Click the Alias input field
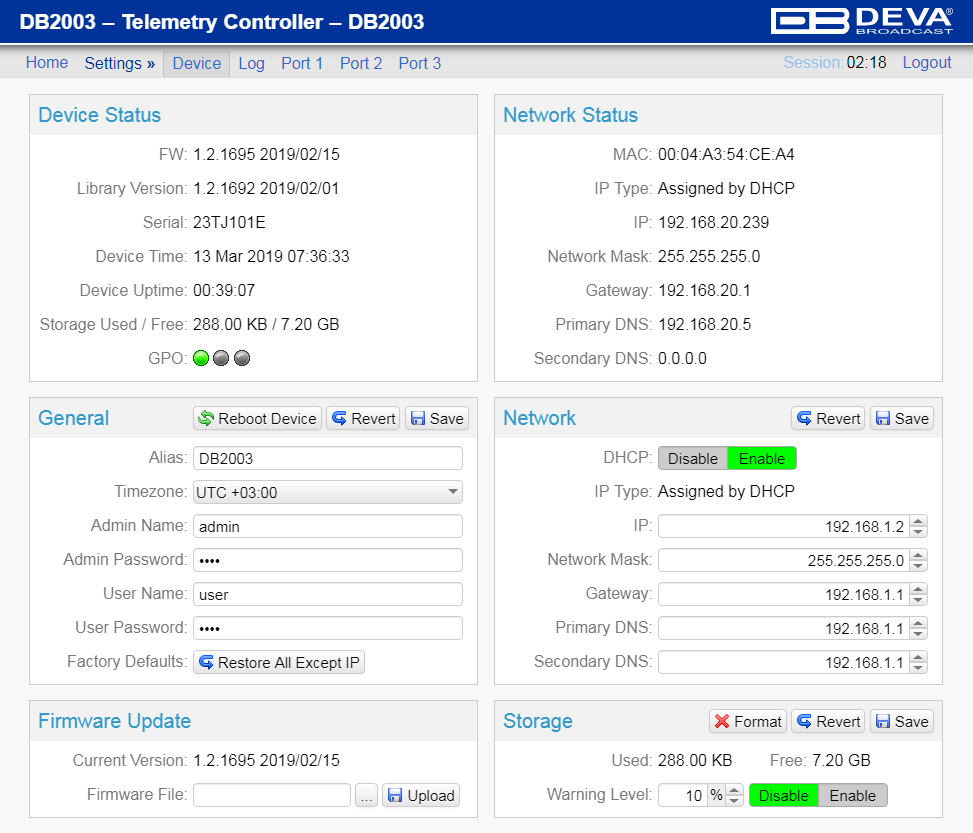 328,458
